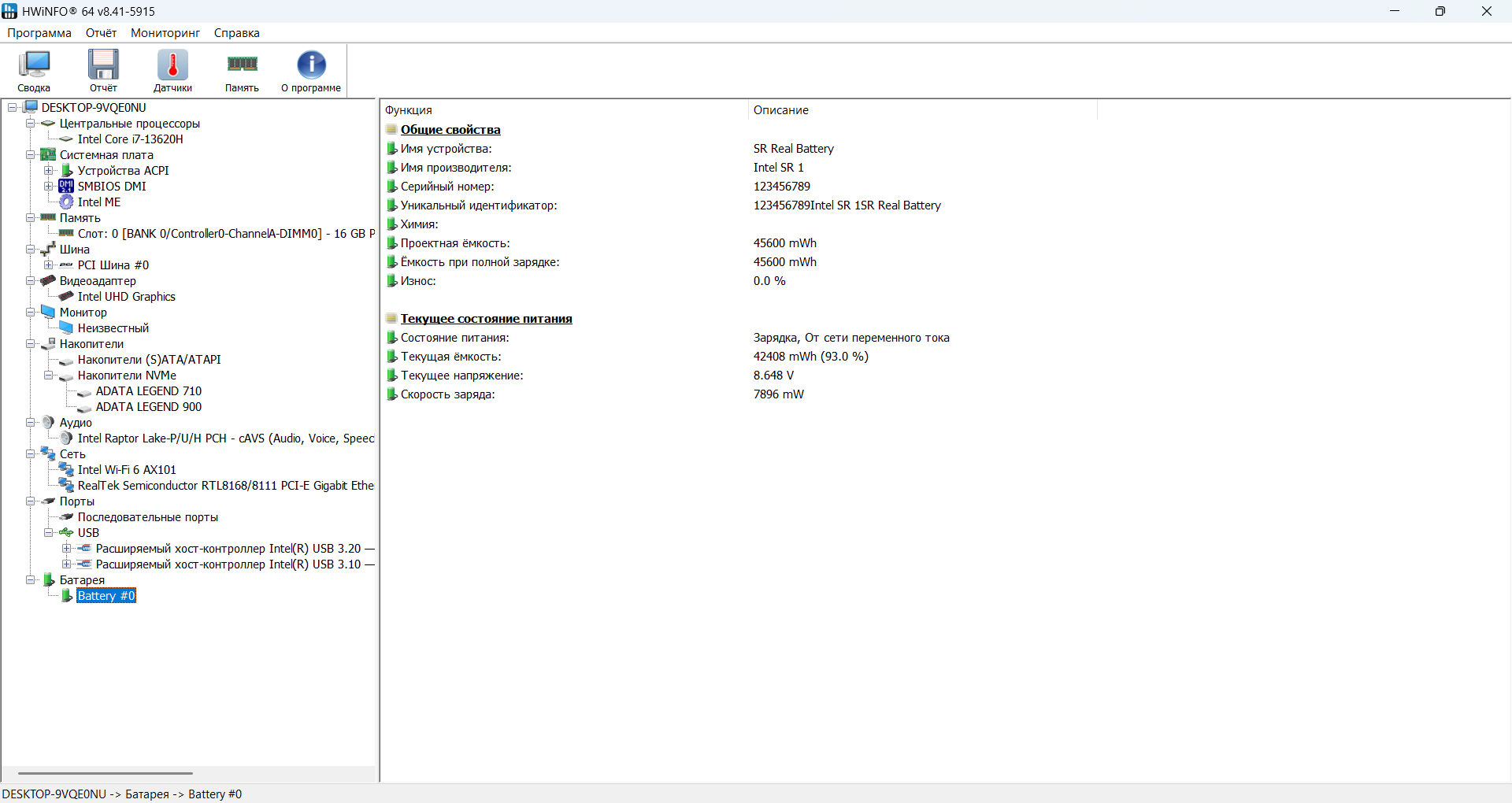Open the Отчёт menu in menu bar
The width and height of the screenshot is (1512, 803).
click(101, 33)
